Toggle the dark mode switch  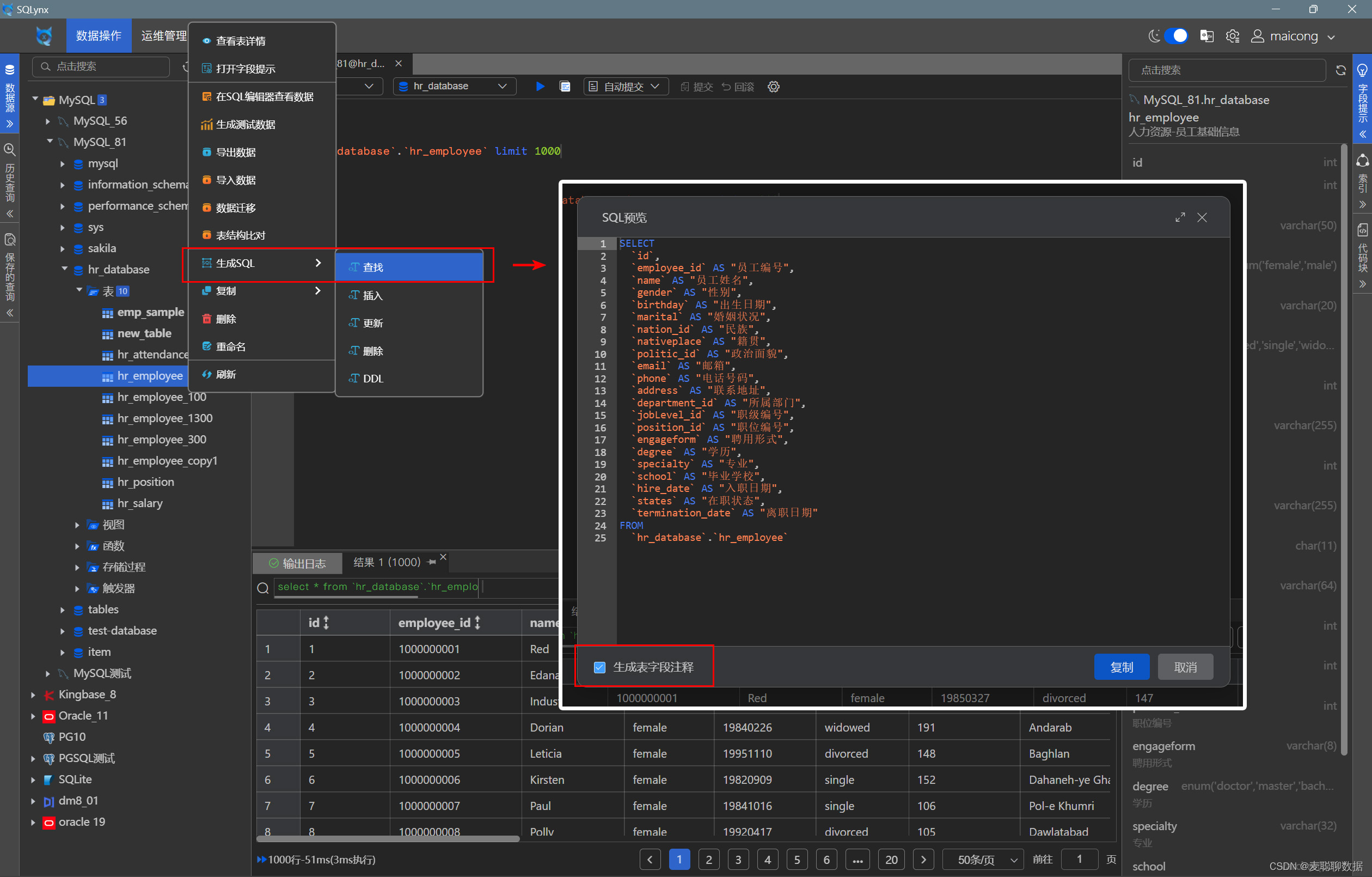pos(1176,36)
